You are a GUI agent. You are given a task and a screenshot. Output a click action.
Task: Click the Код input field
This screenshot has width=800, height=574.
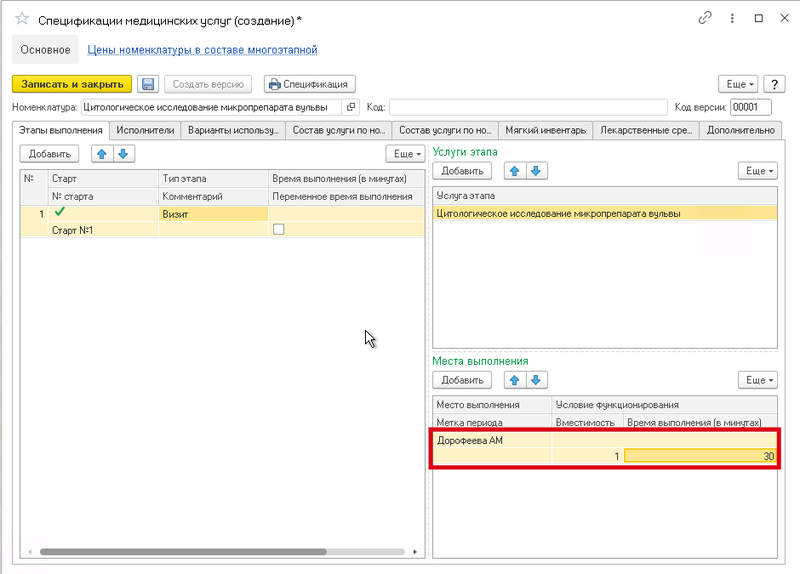coord(527,107)
